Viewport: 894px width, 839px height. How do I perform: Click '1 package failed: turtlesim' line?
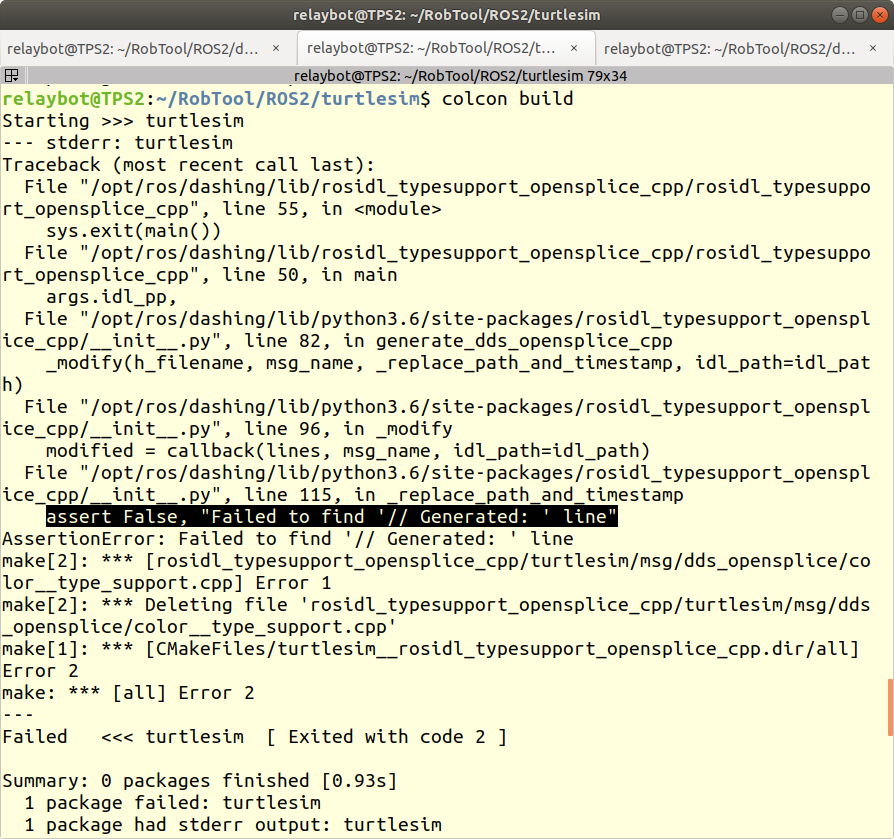coord(173,803)
